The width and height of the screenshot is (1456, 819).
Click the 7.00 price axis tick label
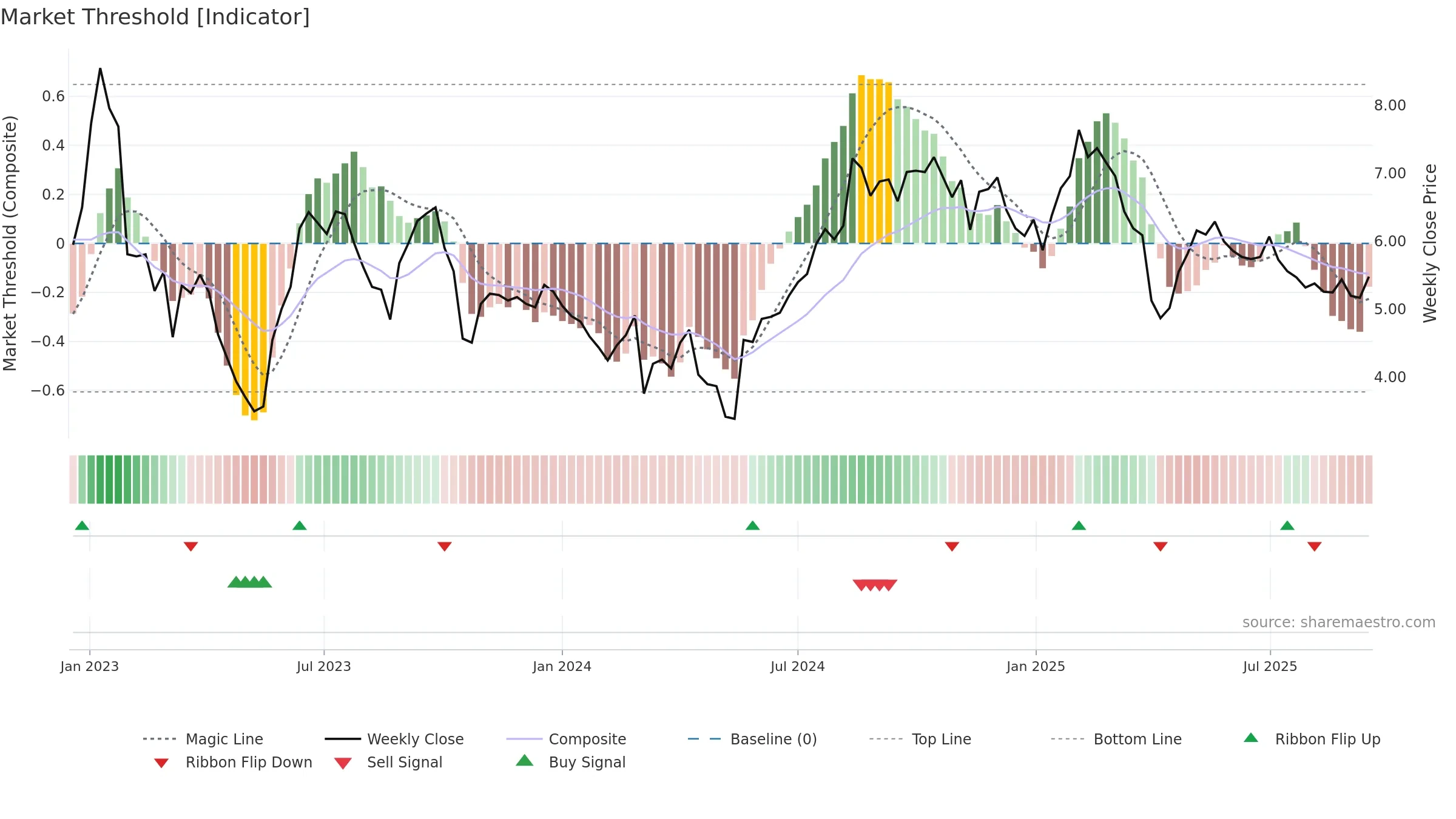1390,174
